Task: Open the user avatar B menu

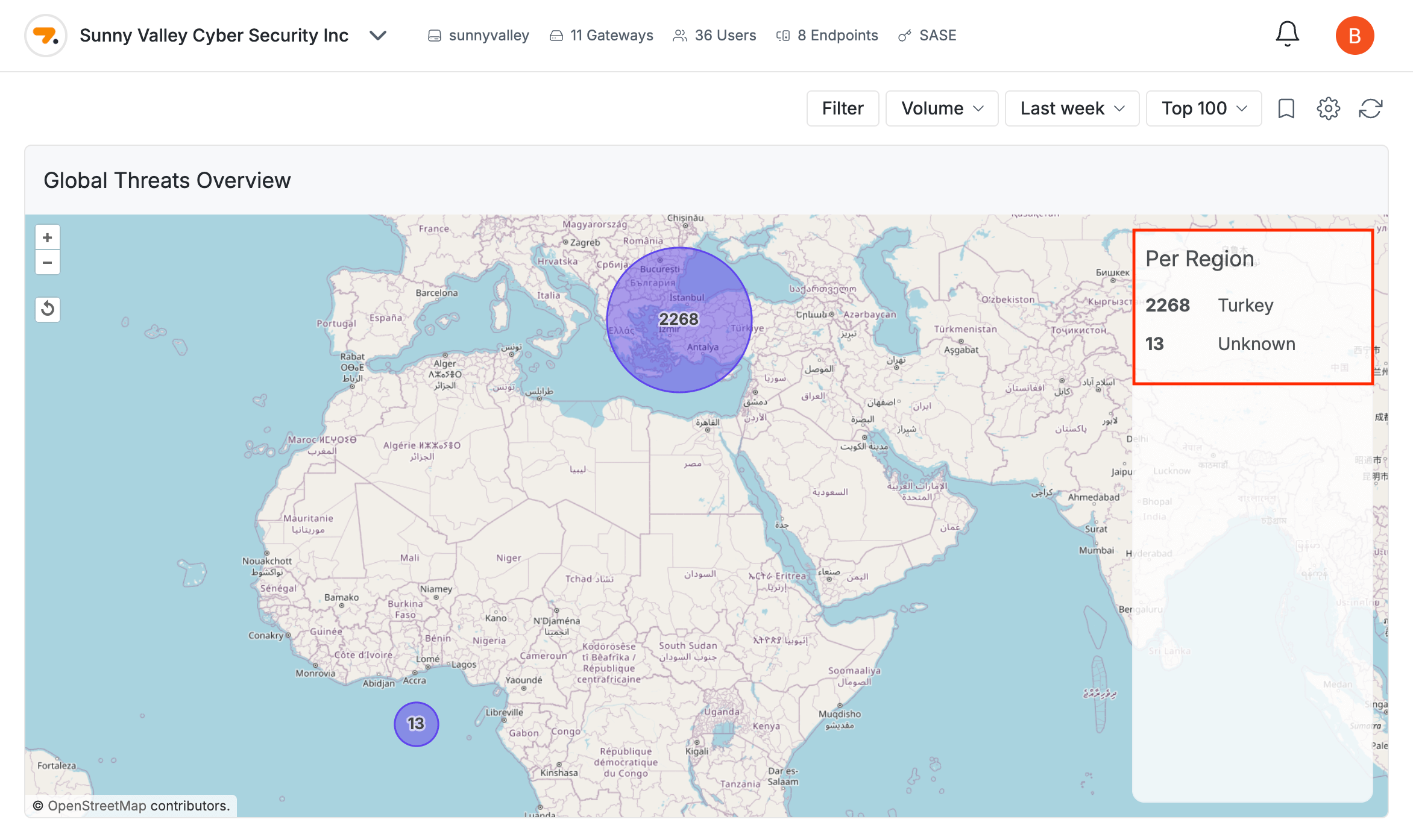Action: click(1355, 36)
